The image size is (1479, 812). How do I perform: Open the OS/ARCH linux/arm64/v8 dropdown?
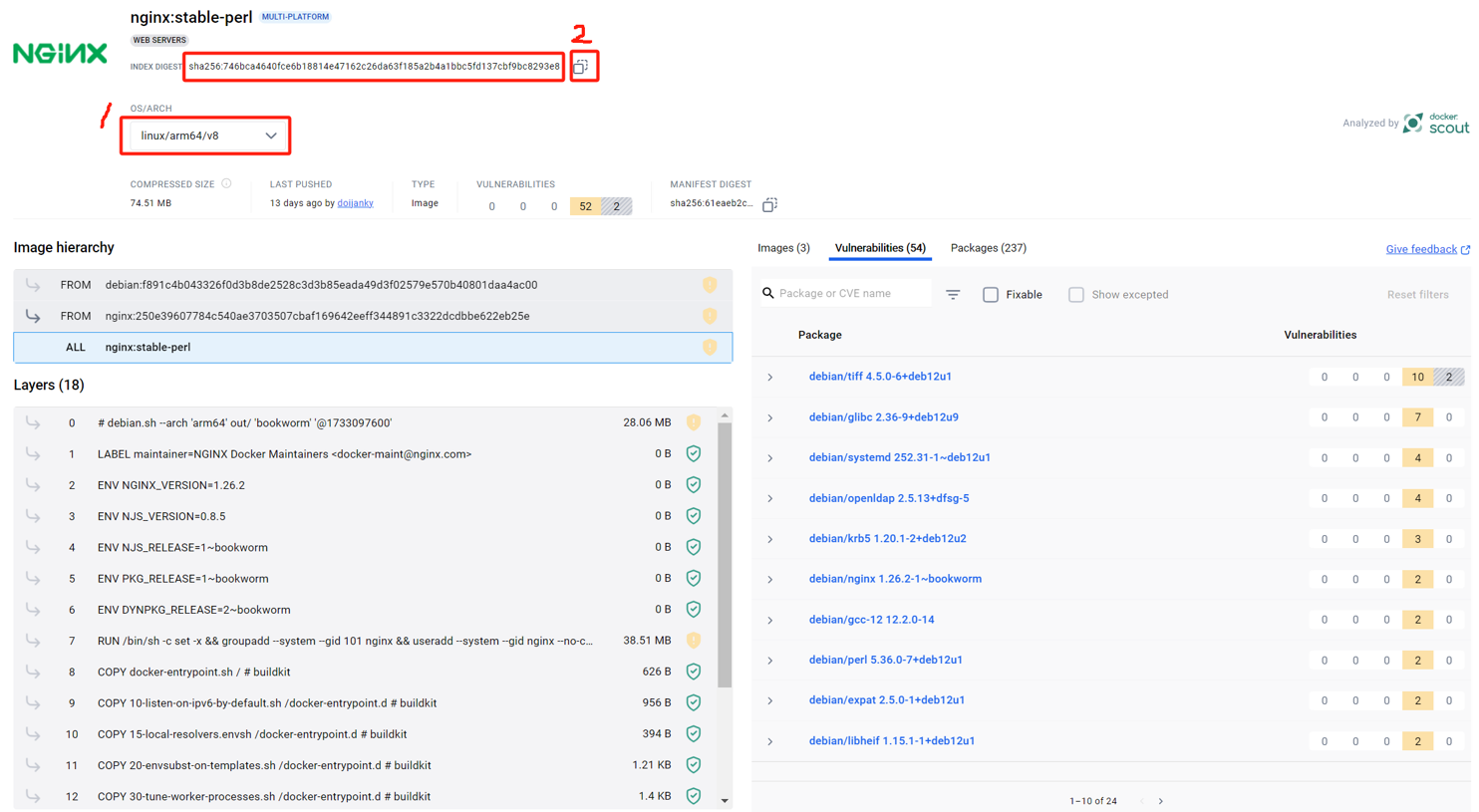pos(206,135)
